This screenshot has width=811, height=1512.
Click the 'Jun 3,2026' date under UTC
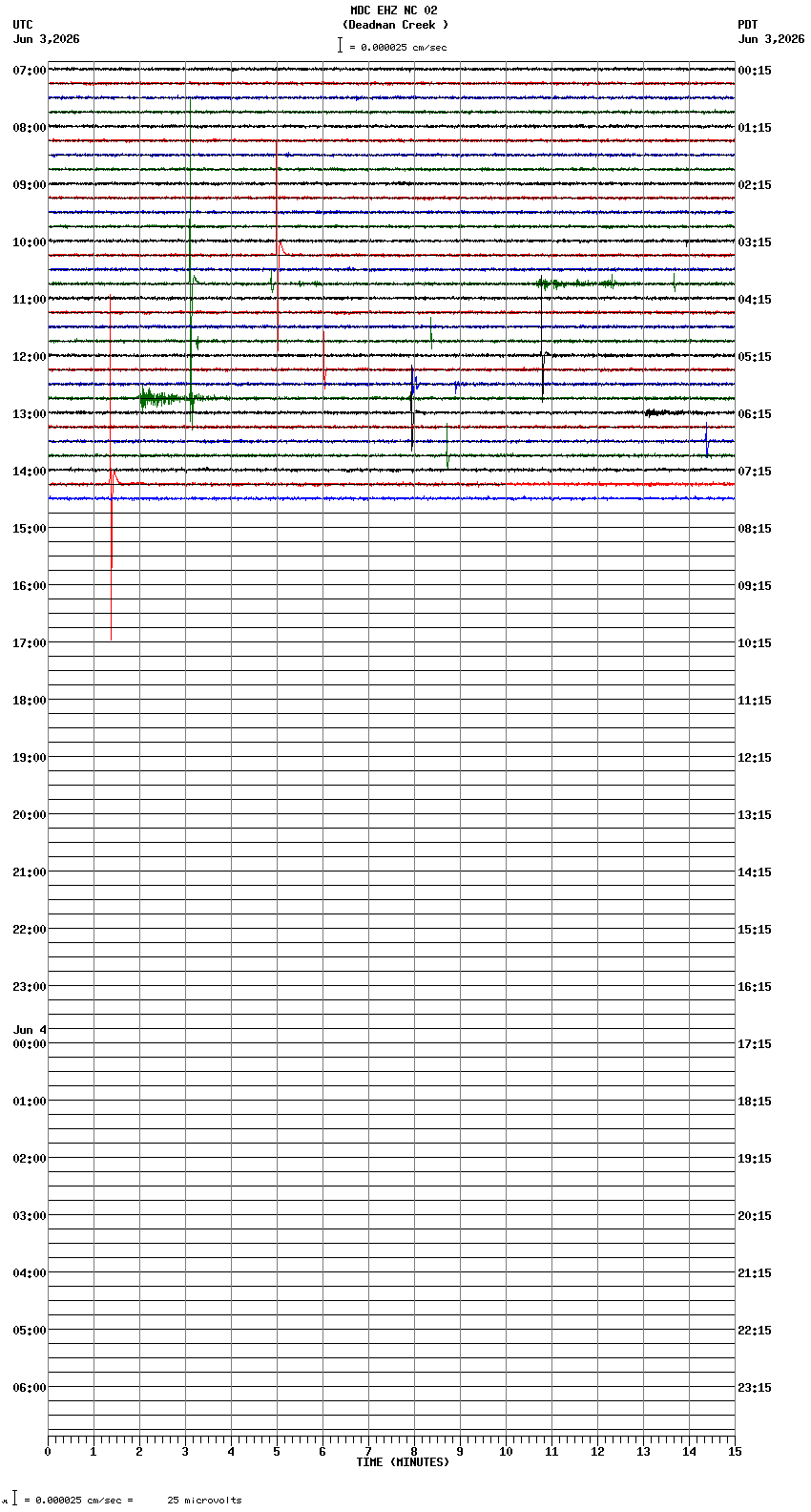click(x=47, y=39)
